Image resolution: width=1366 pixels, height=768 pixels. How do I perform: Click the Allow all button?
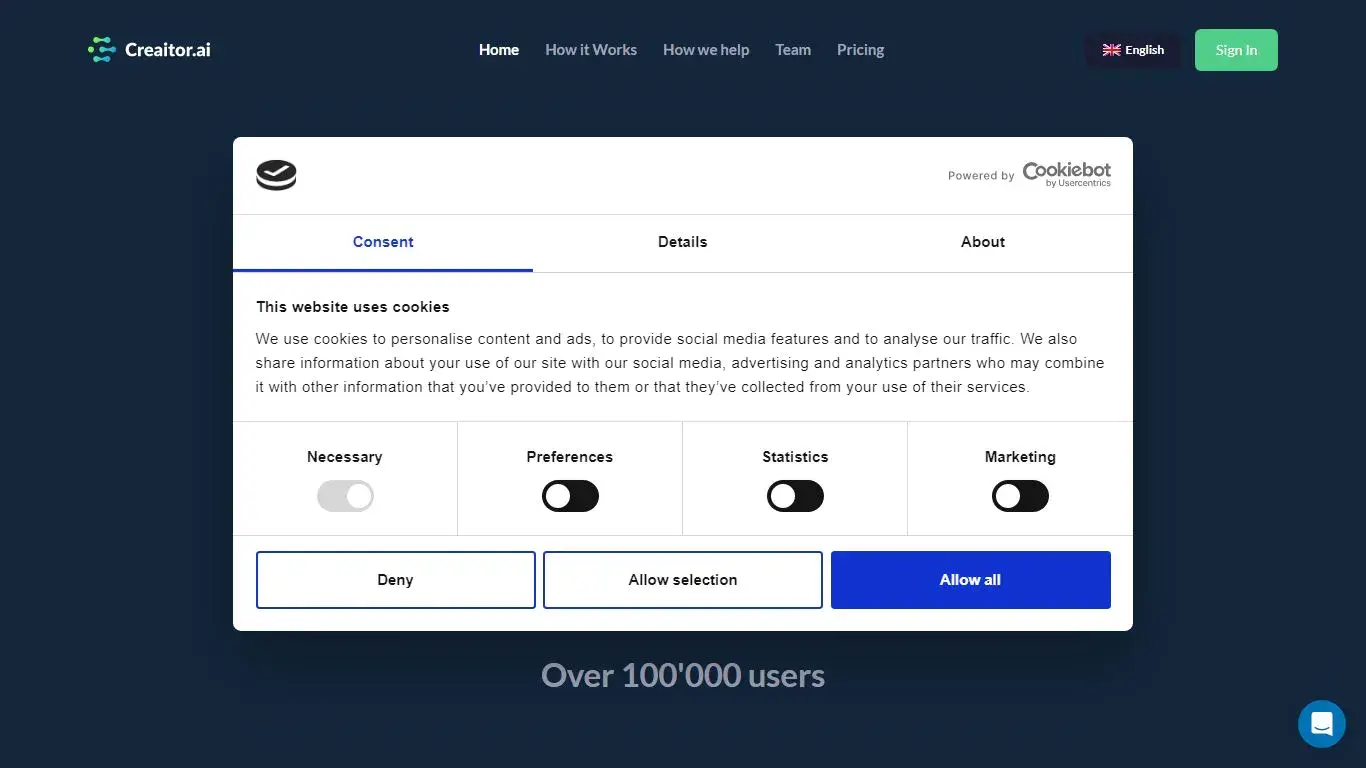coord(970,579)
